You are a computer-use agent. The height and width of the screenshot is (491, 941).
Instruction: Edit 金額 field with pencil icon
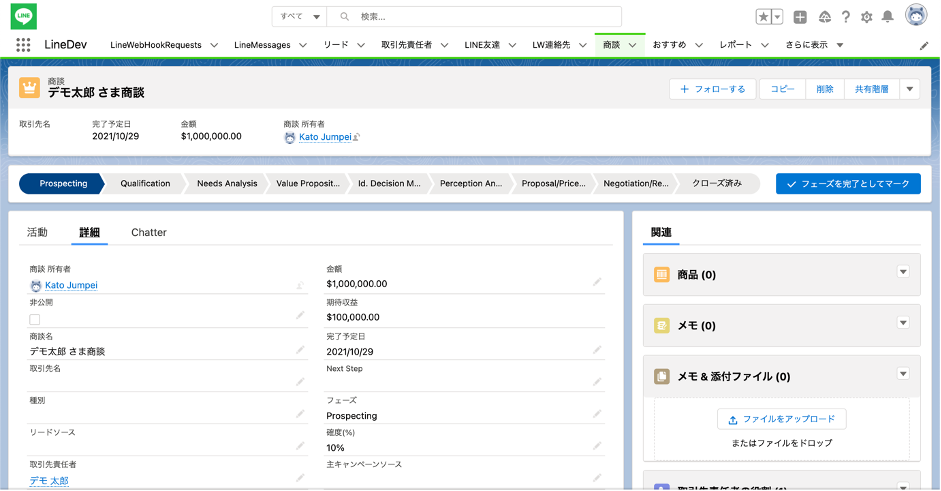[x=597, y=283]
